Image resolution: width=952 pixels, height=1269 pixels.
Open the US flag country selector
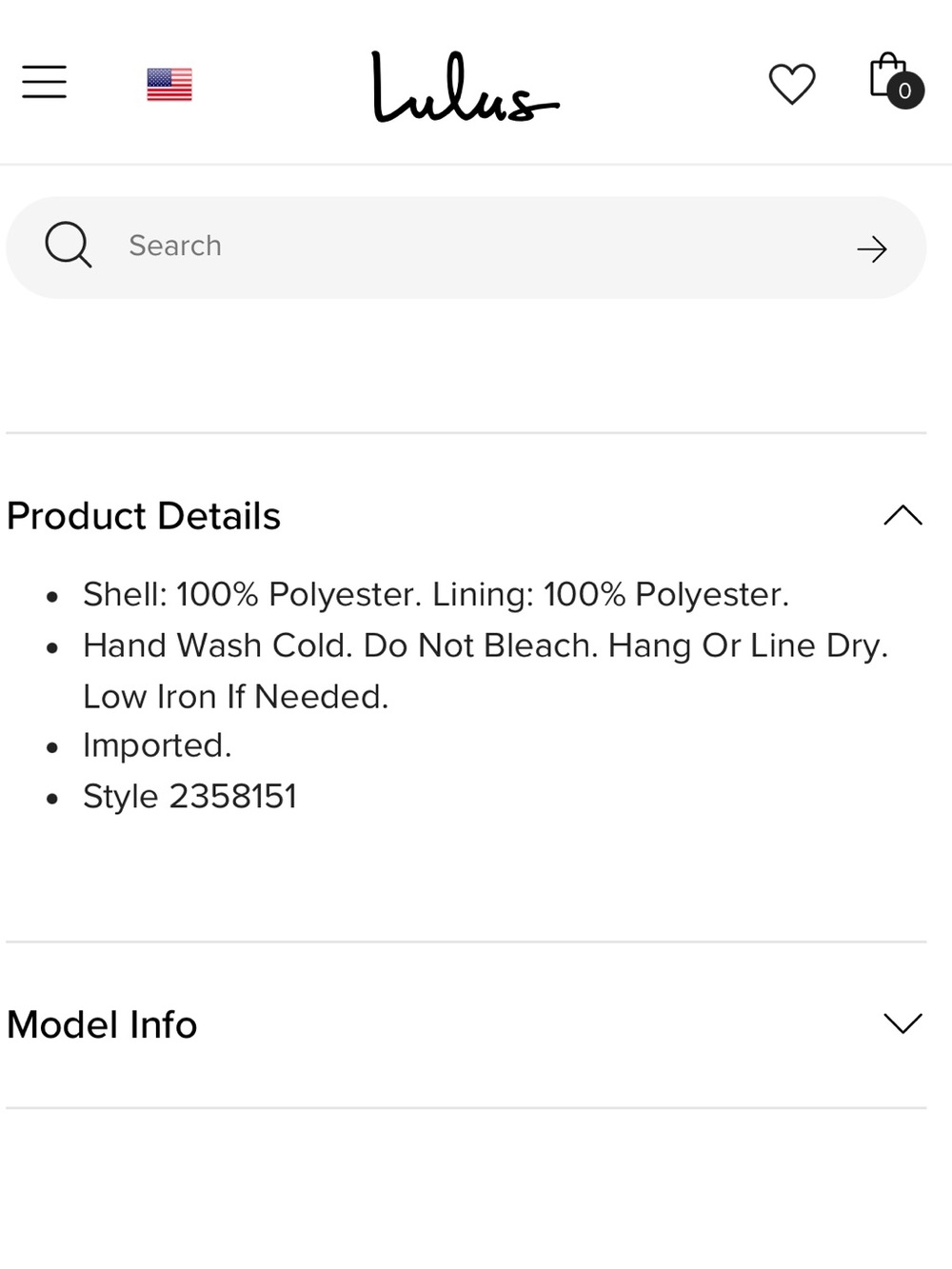coord(169,85)
